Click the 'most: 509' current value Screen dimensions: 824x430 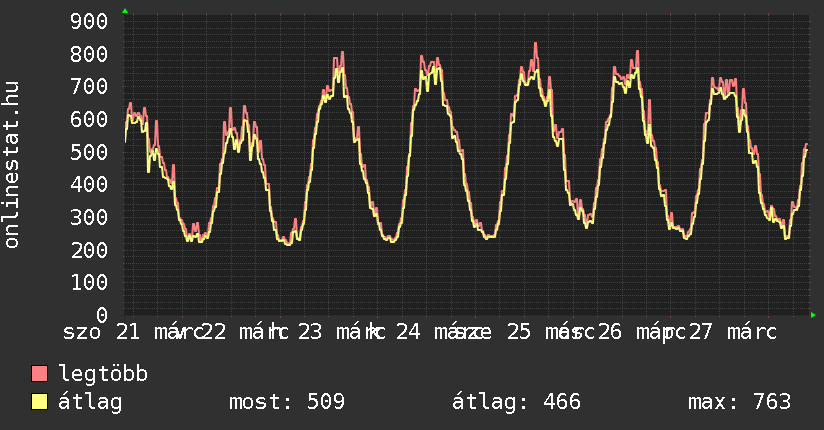(287, 402)
